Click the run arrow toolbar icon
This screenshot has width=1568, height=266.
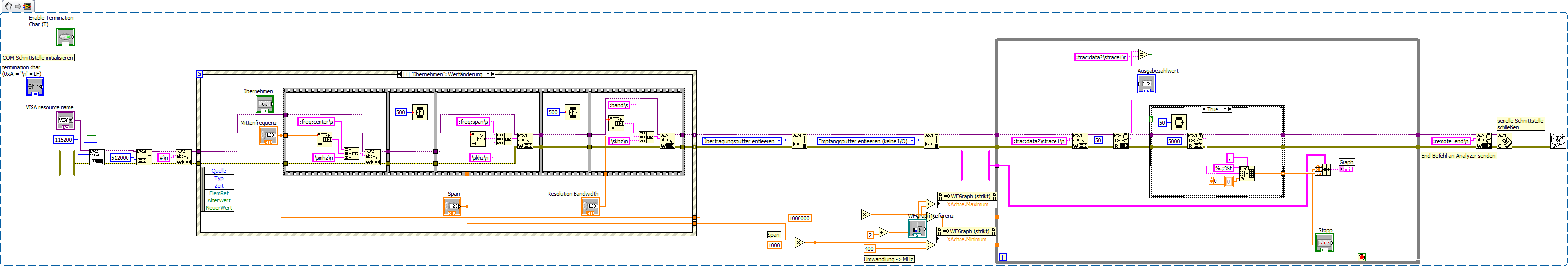[x=18, y=6]
